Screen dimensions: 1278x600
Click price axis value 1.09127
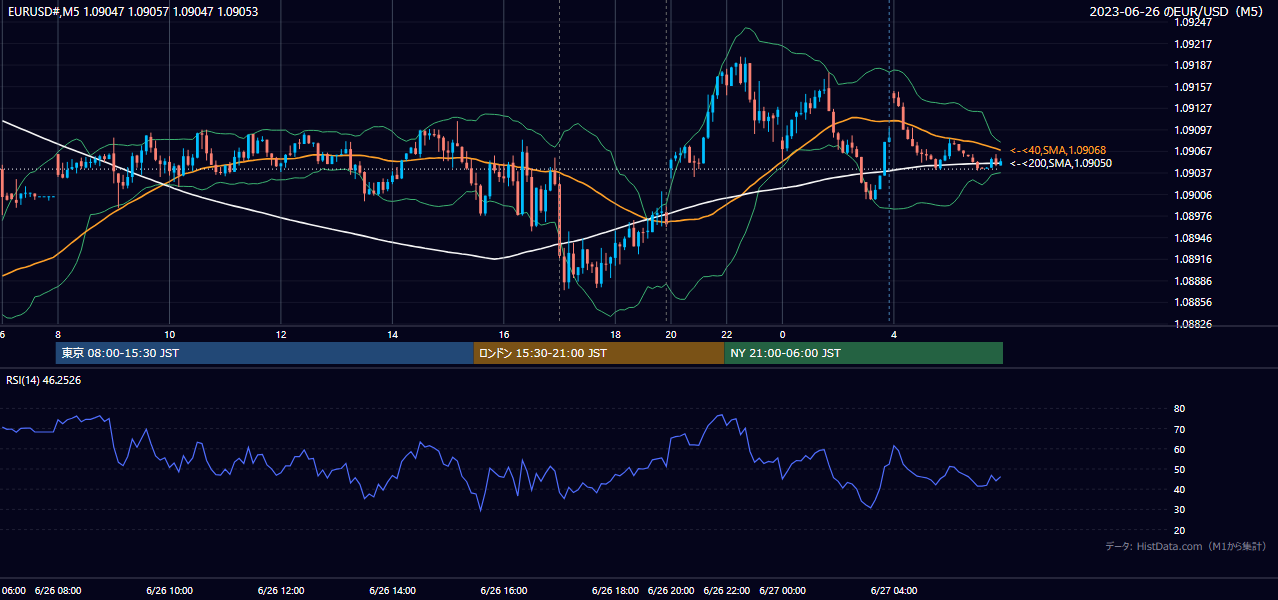(1193, 108)
